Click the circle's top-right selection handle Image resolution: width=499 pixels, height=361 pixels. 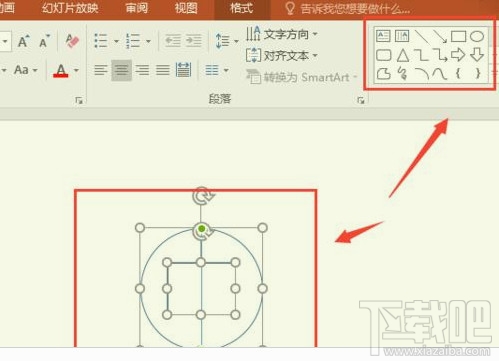pos(263,228)
